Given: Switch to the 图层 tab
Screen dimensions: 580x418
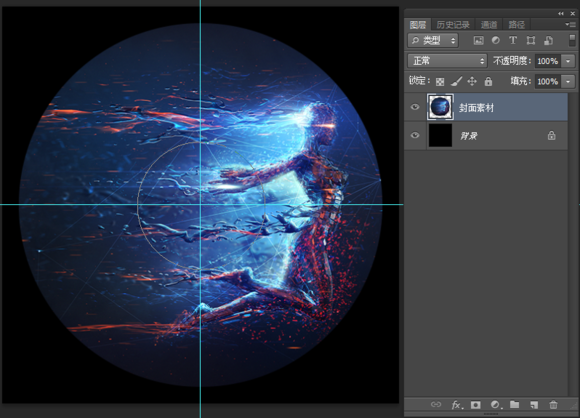Looking at the screenshot, I should tap(418, 25).
